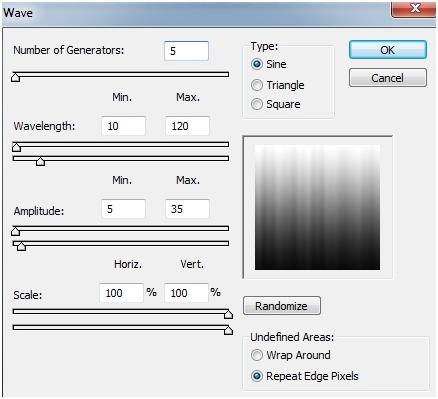
Task: Click the Wavelength Min field
Action: click(x=123, y=126)
